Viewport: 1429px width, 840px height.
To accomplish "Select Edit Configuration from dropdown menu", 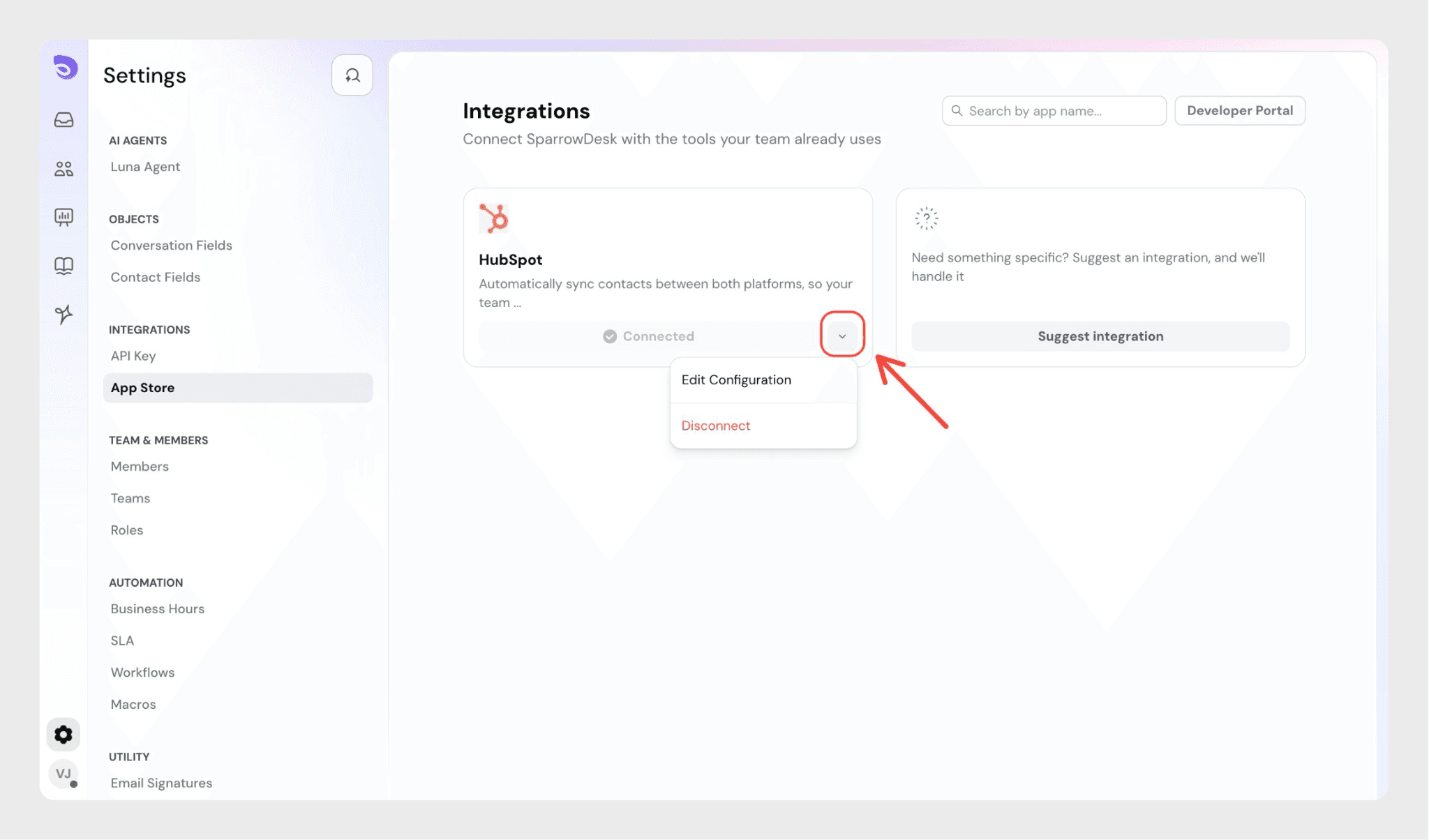I will coord(736,380).
